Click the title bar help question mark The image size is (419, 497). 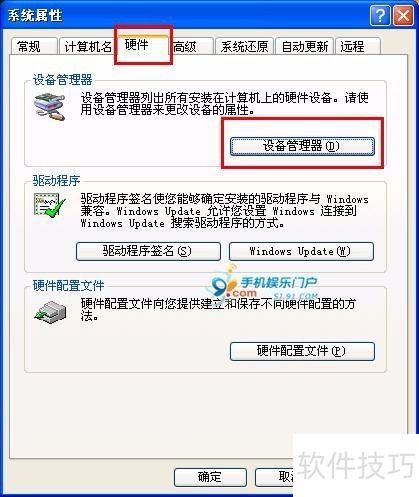pyautogui.click(x=380, y=15)
